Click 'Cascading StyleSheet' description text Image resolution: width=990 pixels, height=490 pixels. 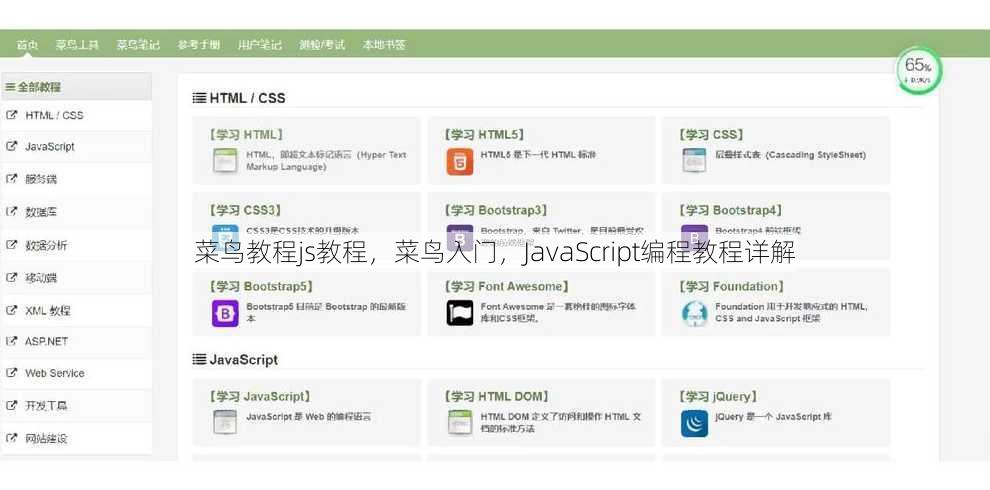point(816,155)
